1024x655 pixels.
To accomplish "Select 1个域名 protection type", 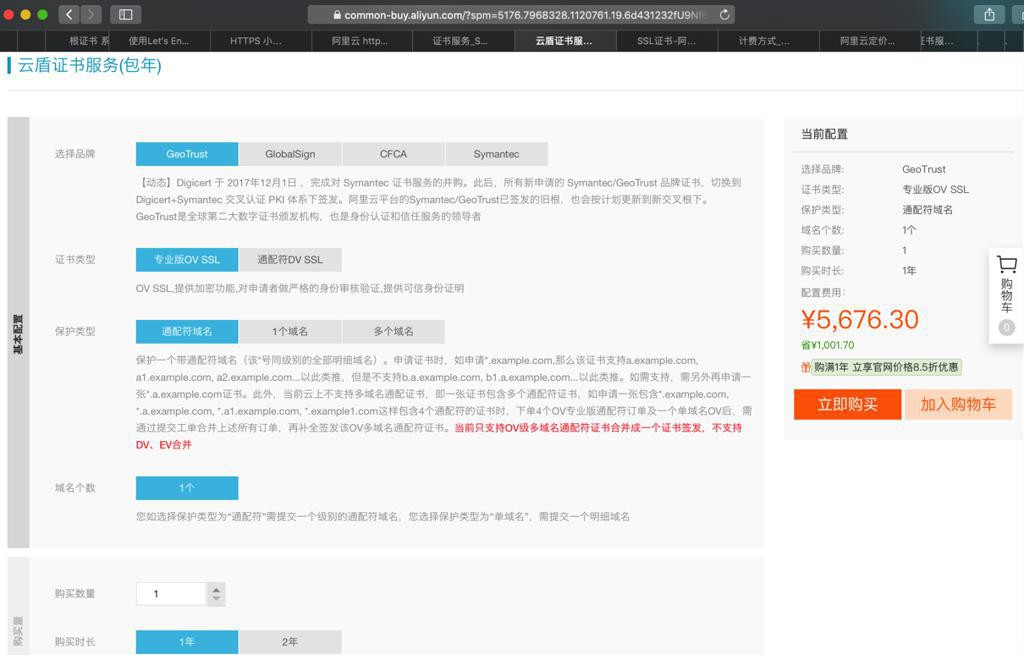I will 290,331.
